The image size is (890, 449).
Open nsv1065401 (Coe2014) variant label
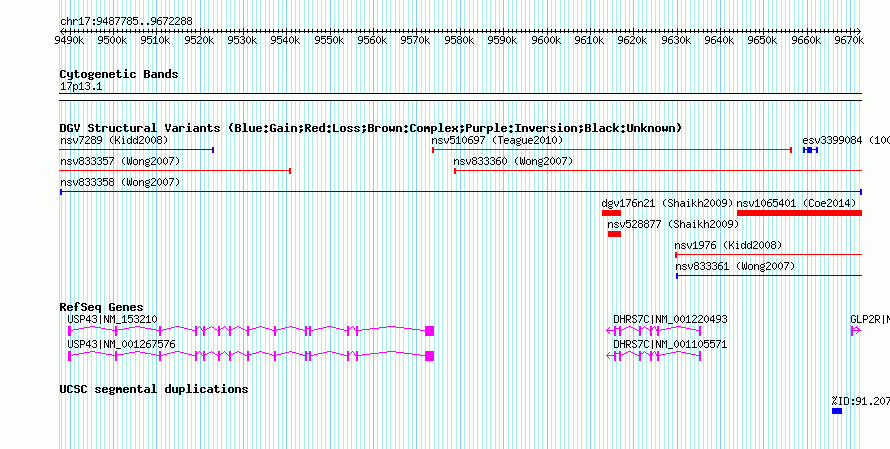point(796,203)
